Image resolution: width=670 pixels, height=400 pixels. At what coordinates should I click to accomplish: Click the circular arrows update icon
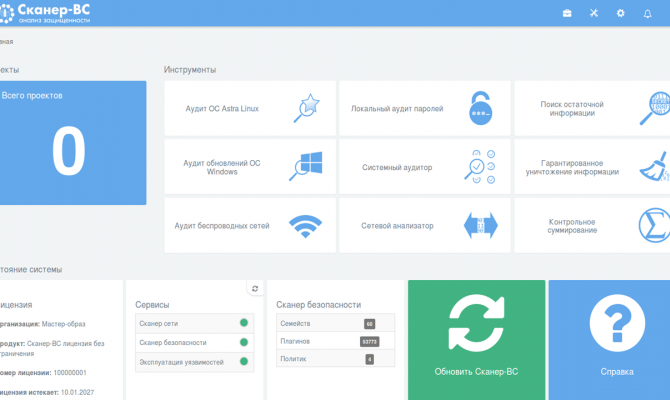click(476, 323)
